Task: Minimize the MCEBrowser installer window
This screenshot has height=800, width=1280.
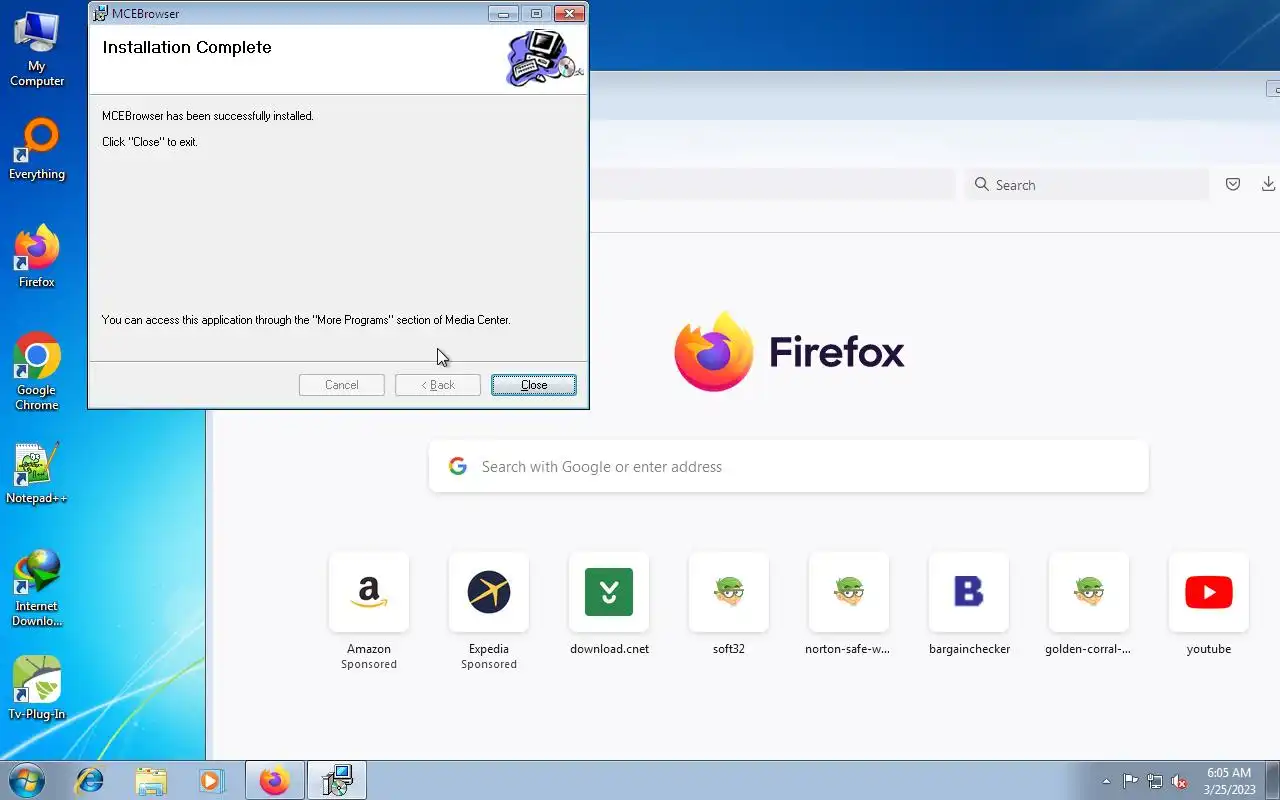Action: [503, 14]
